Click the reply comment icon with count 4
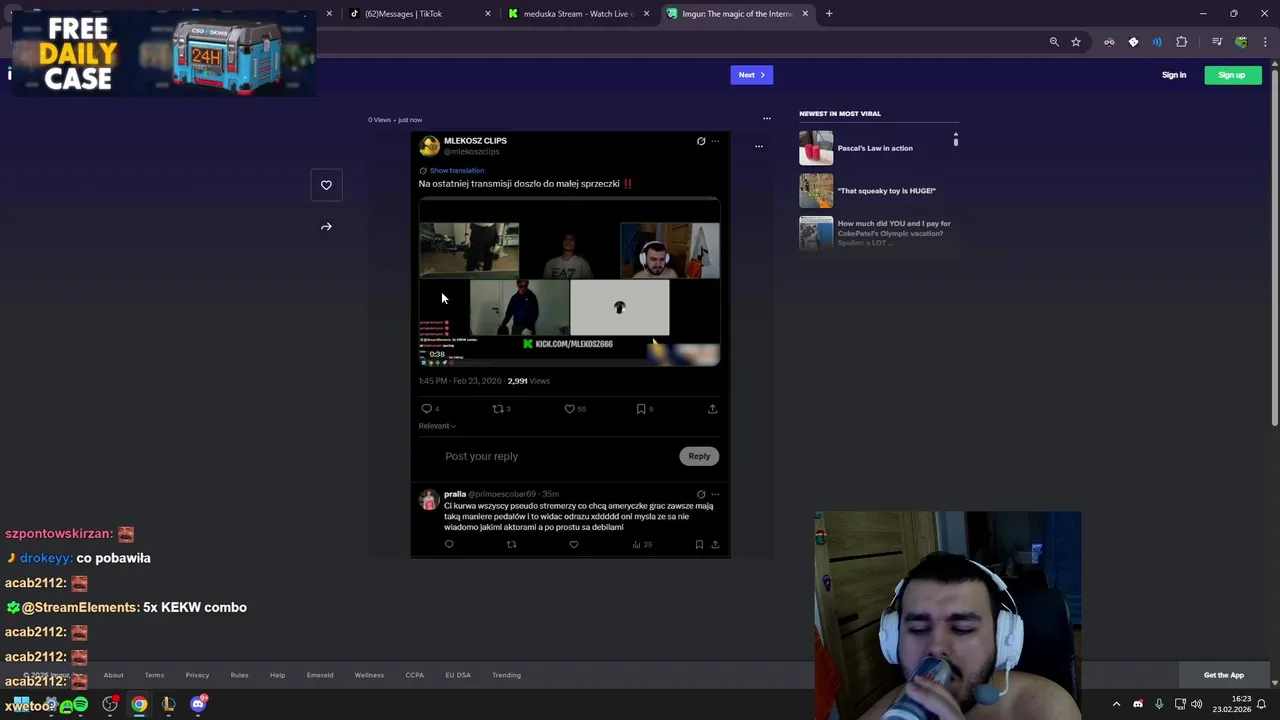The height and width of the screenshot is (720, 1280). click(427, 409)
